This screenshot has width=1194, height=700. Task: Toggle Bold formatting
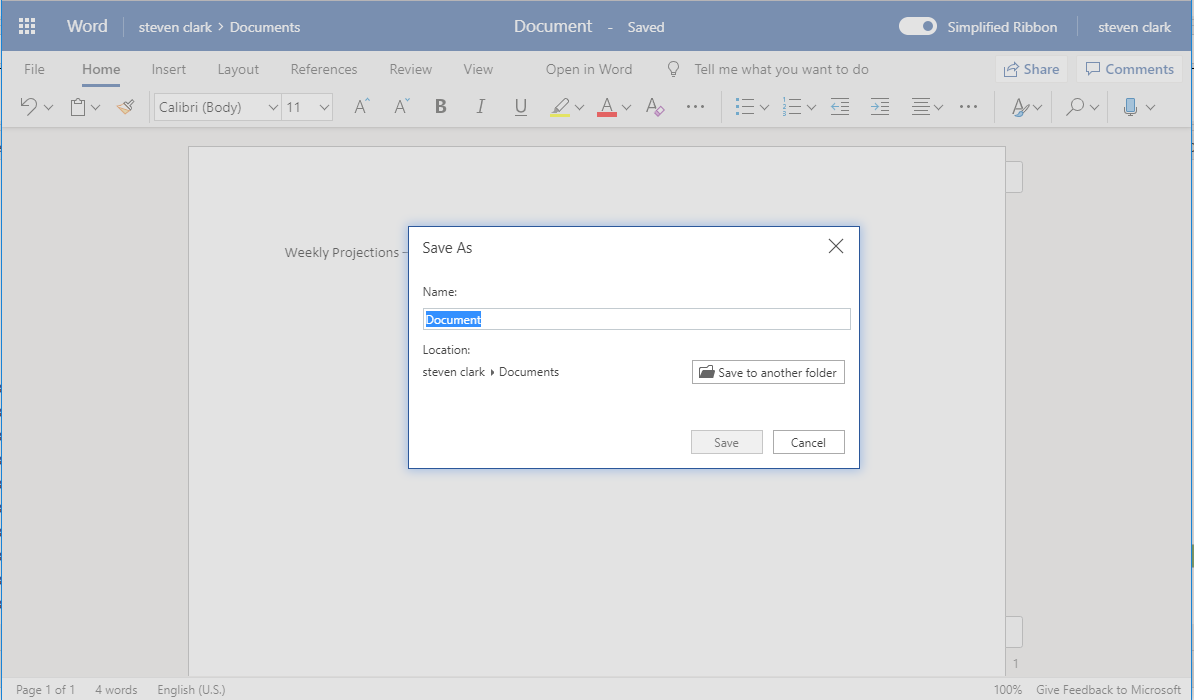pos(440,106)
